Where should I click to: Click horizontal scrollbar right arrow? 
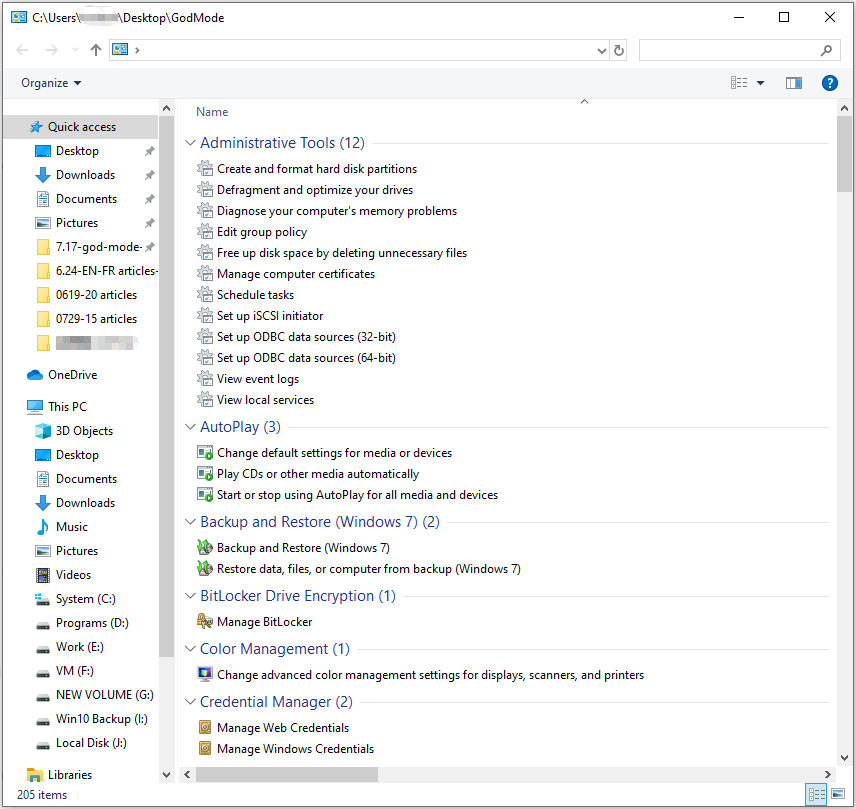point(828,774)
